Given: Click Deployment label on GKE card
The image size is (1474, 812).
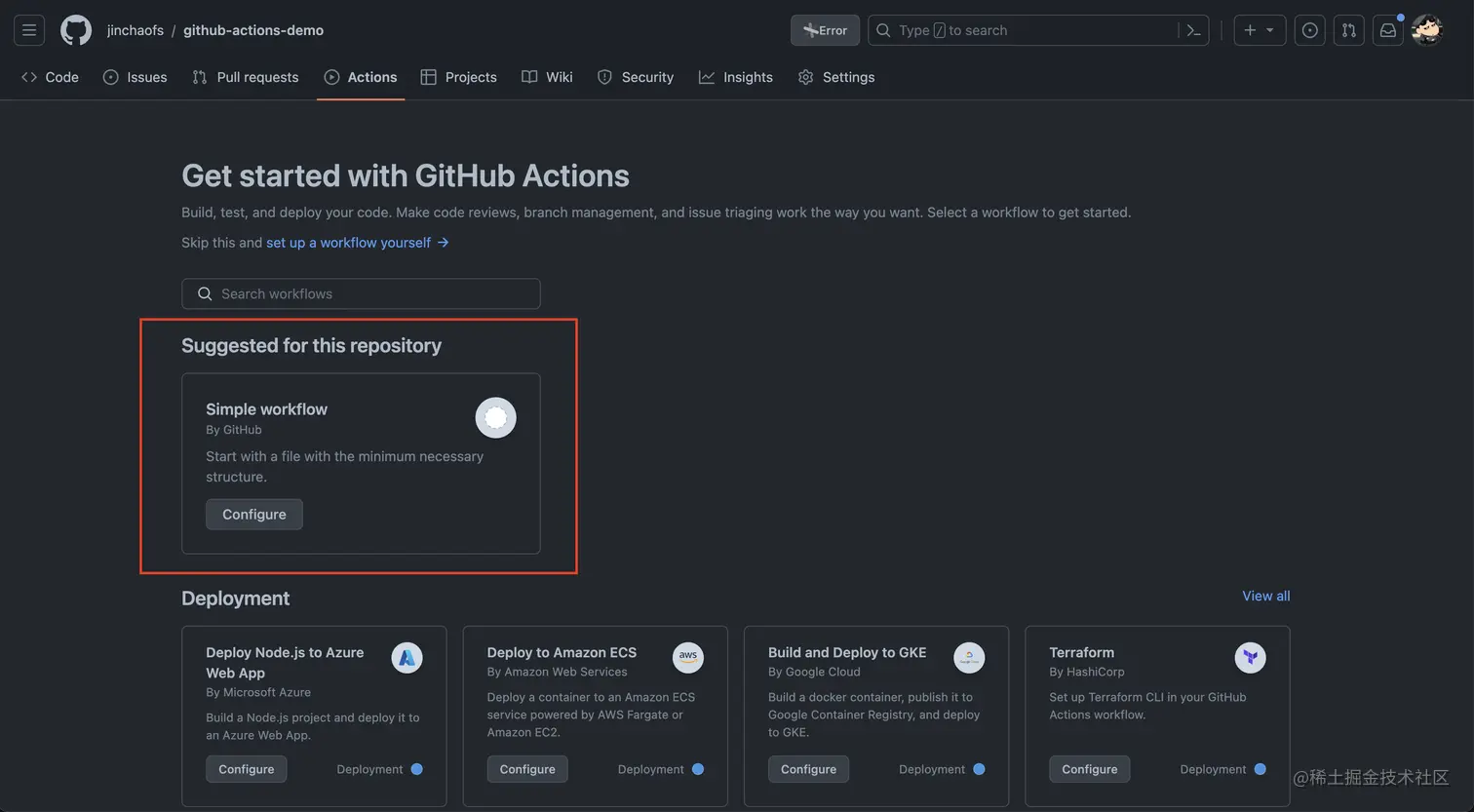Looking at the screenshot, I should point(932,769).
